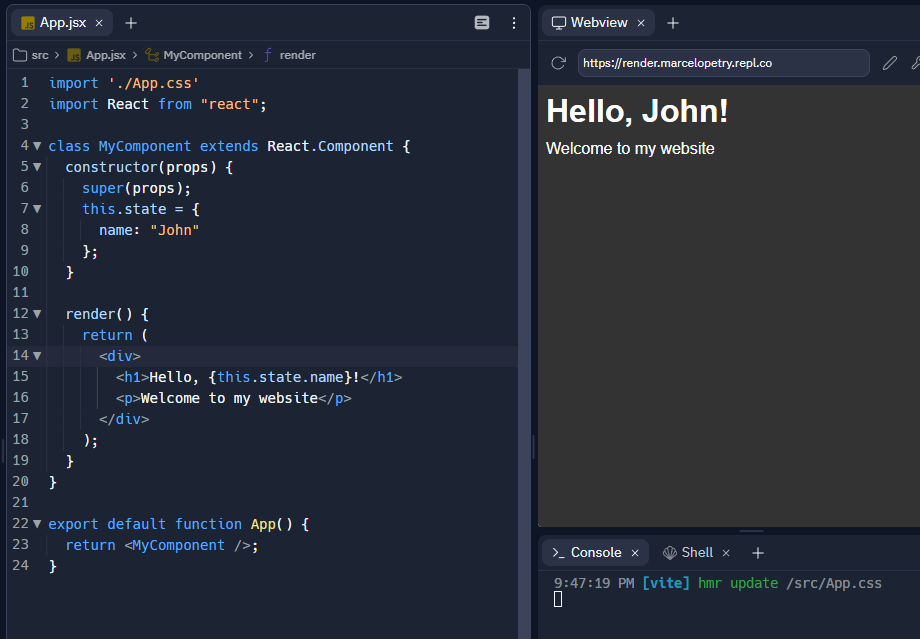Close the Console tab
This screenshot has height=639, width=920.
pyautogui.click(x=635, y=553)
